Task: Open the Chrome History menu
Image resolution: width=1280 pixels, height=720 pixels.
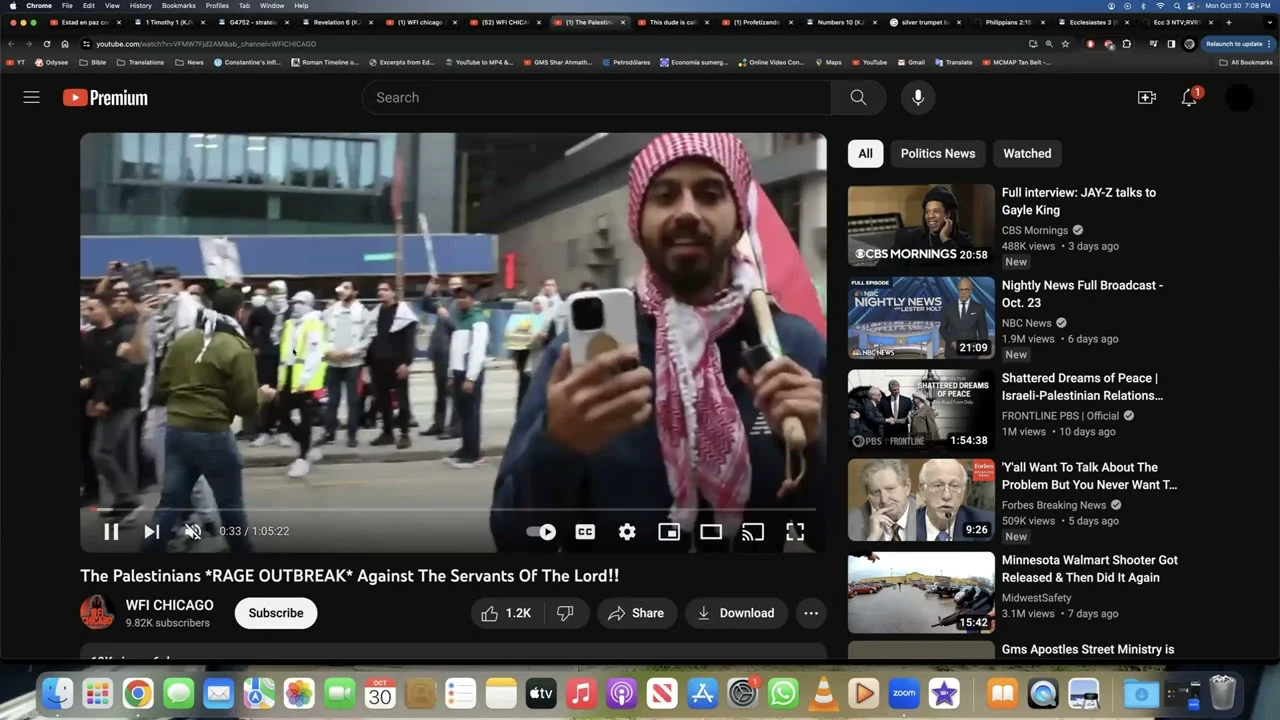Action: pos(141,6)
